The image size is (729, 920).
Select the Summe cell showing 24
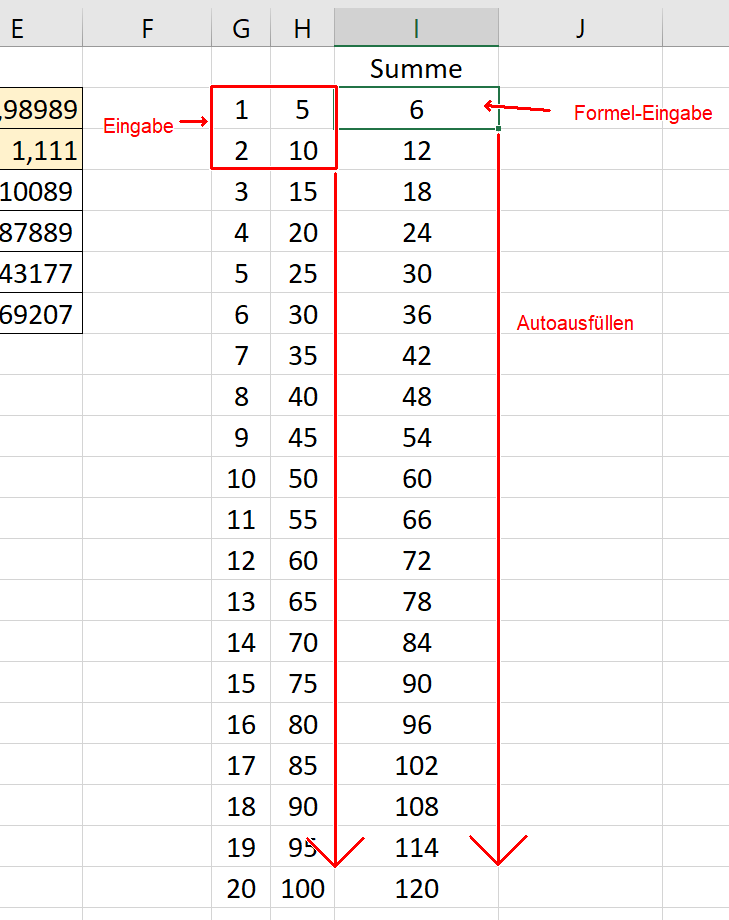[x=416, y=232]
